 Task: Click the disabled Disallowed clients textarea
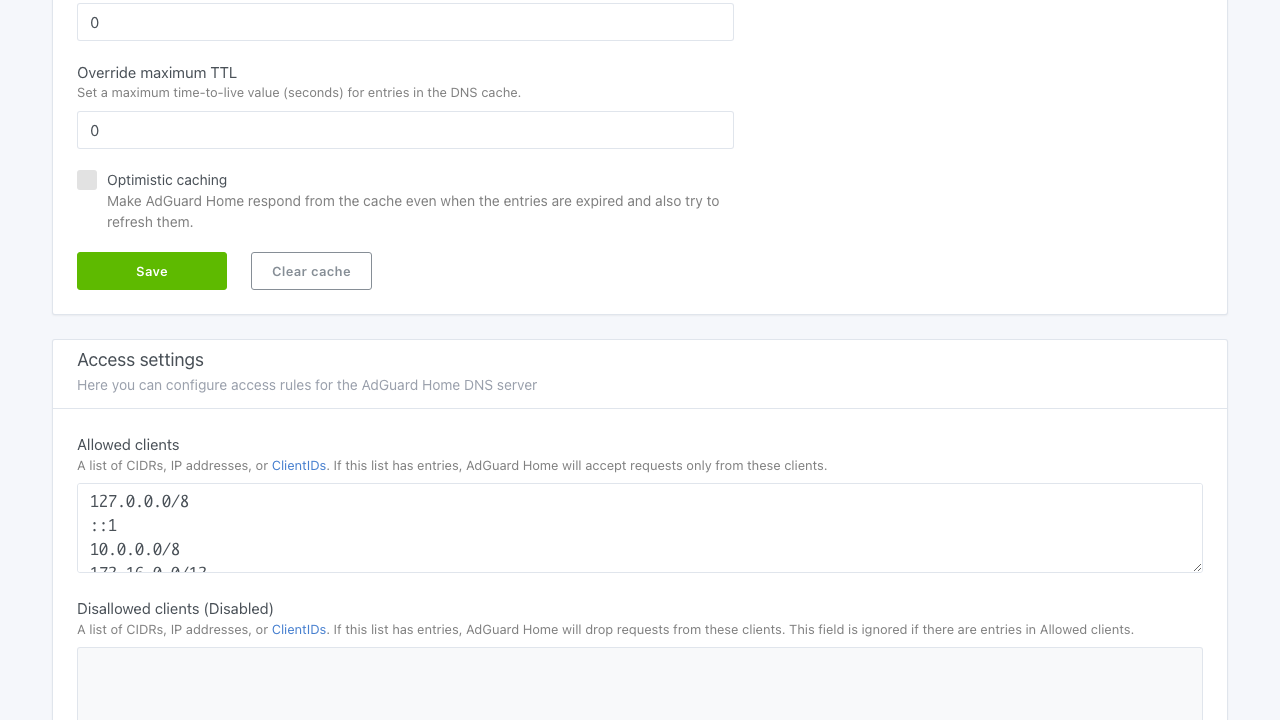(x=640, y=684)
